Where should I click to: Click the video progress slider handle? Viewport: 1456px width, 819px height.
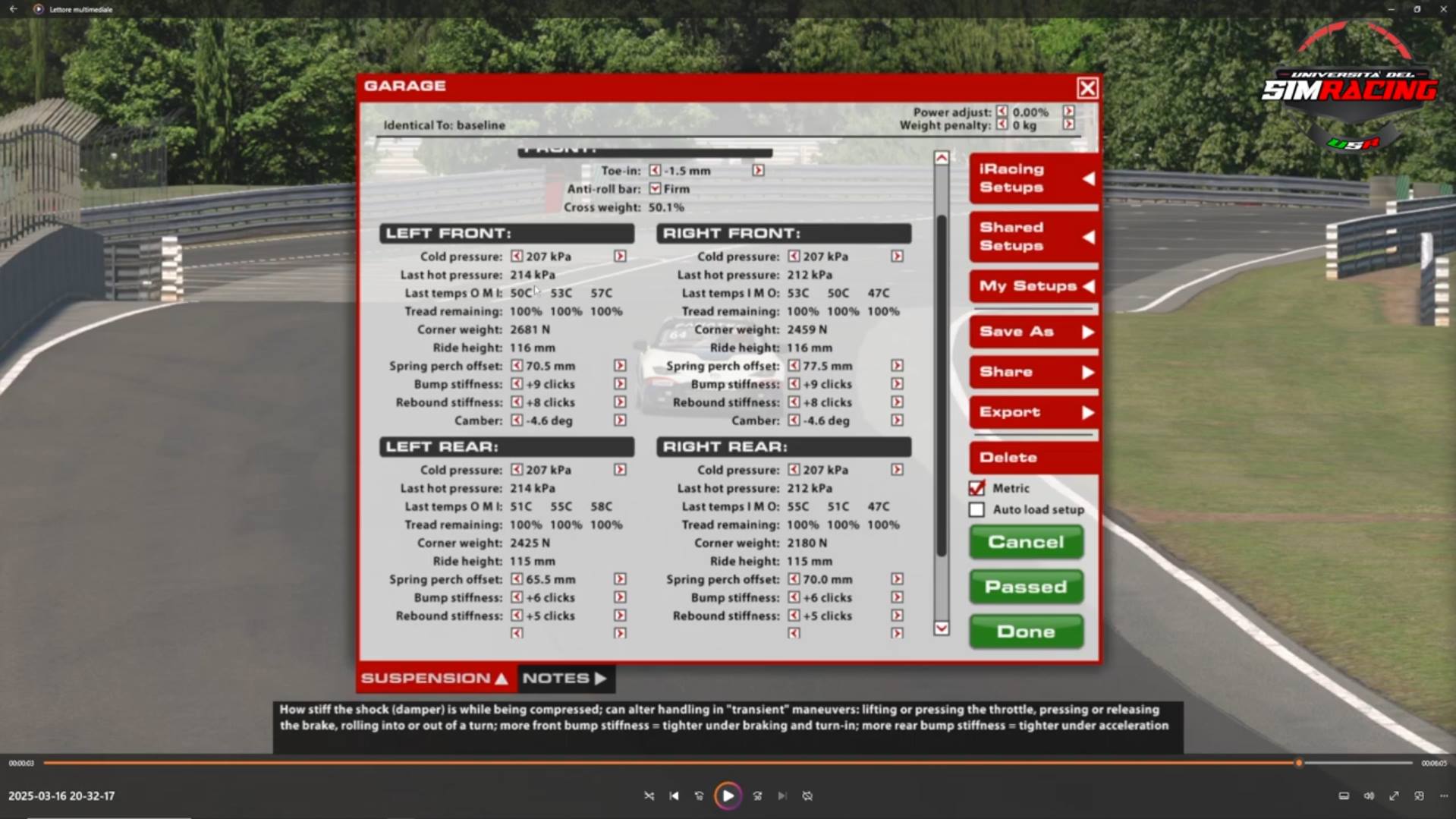coord(1298,763)
